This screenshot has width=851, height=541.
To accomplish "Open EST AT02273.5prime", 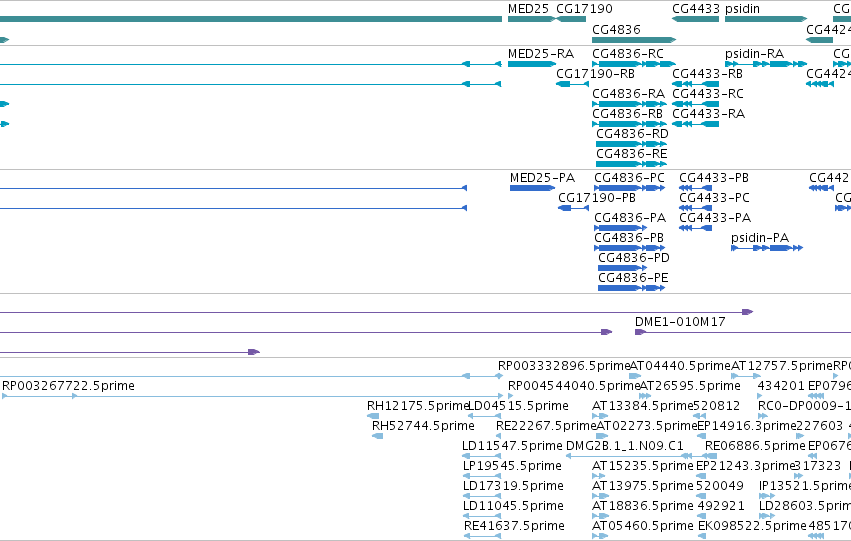I will tap(646, 427).
